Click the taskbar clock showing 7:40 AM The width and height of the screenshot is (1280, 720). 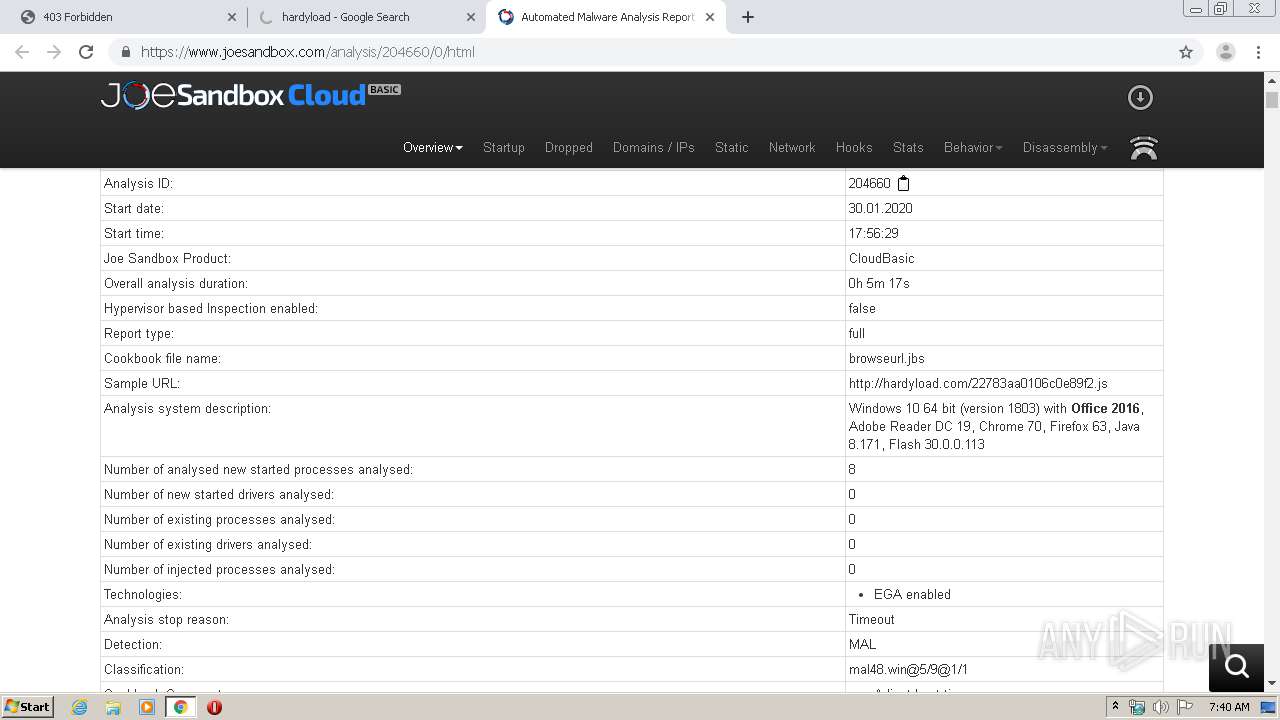1229,707
